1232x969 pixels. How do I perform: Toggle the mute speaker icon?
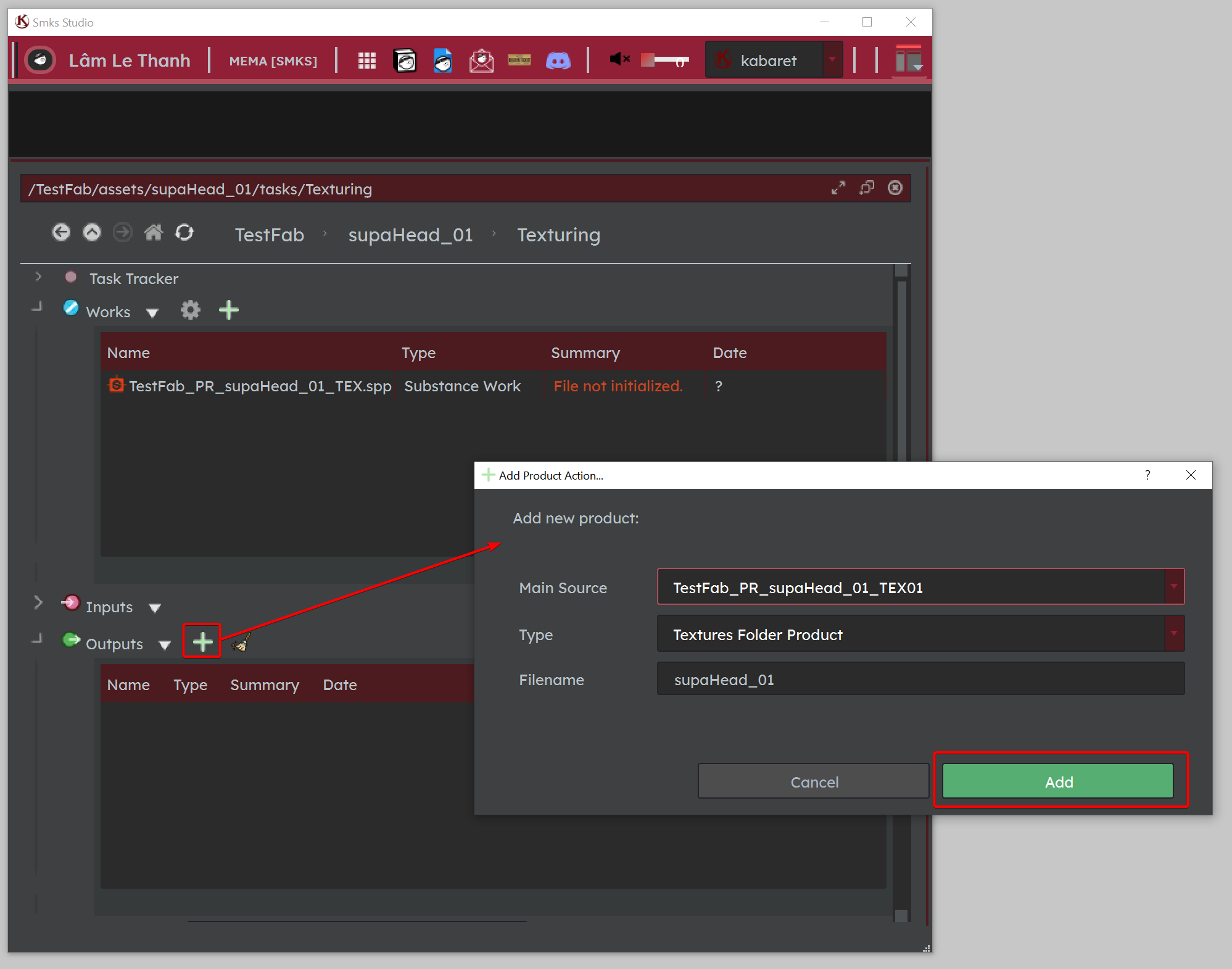[619, 59]
